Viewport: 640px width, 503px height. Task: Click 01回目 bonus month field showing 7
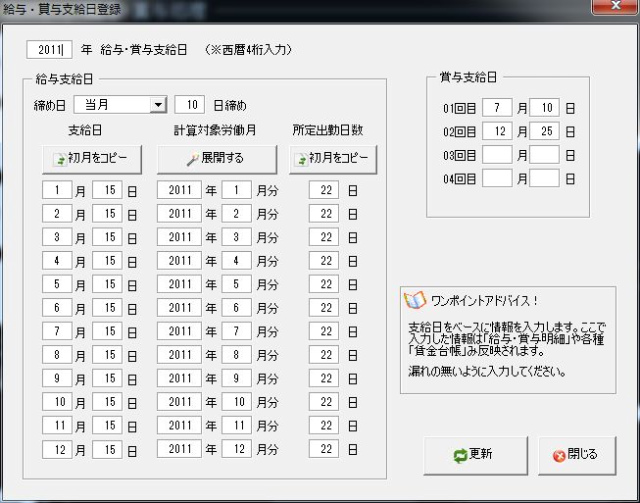click(497, 108)
